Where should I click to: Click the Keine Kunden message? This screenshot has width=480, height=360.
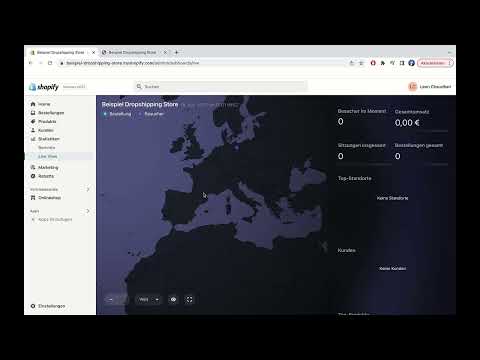(x=392, y=268)
